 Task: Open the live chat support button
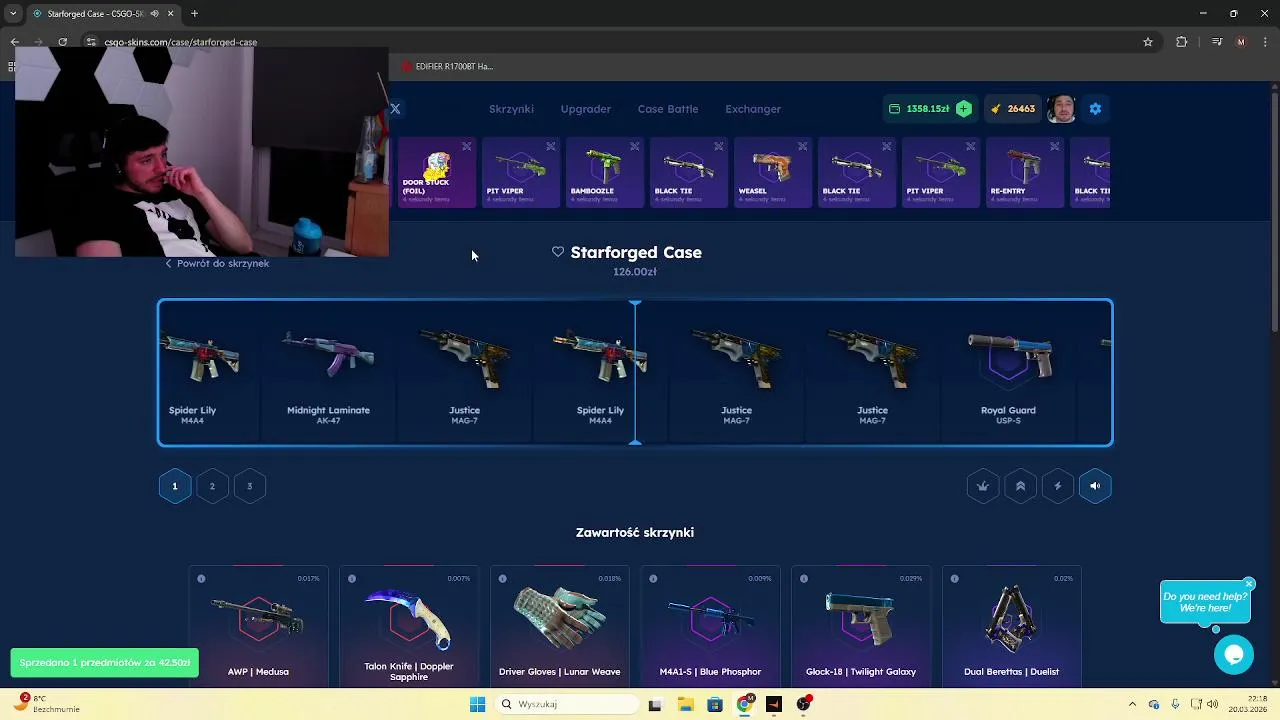click(1234, 655)
